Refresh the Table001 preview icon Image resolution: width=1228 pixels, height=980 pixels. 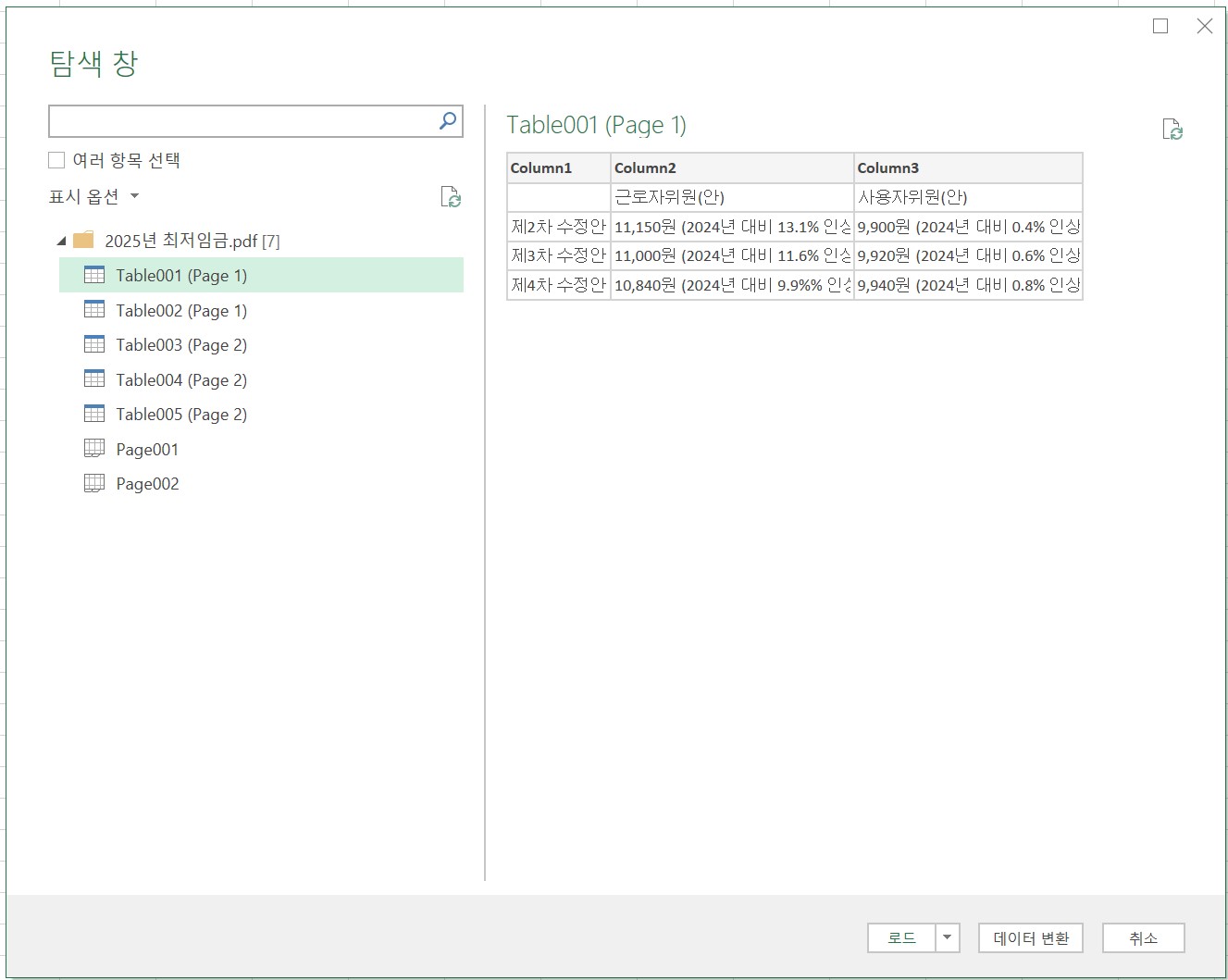tap(1172, 130)
